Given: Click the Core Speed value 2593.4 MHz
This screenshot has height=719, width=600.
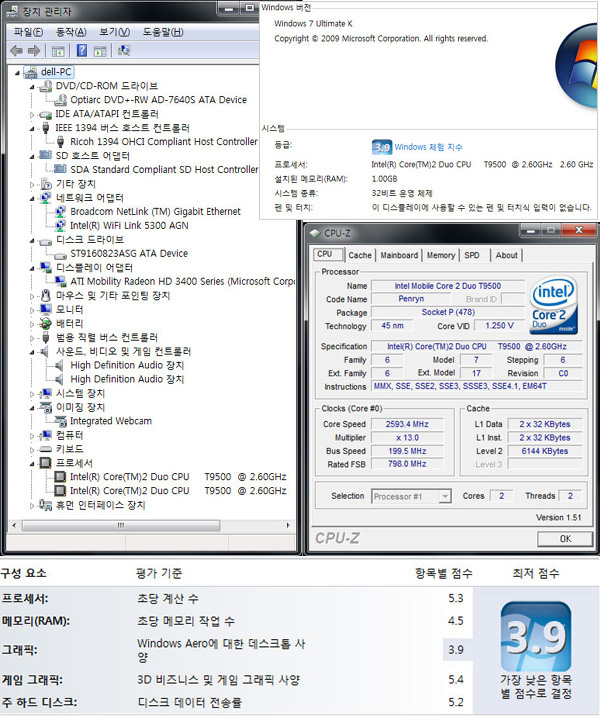Looking at the screenshot, I should 407,424.
